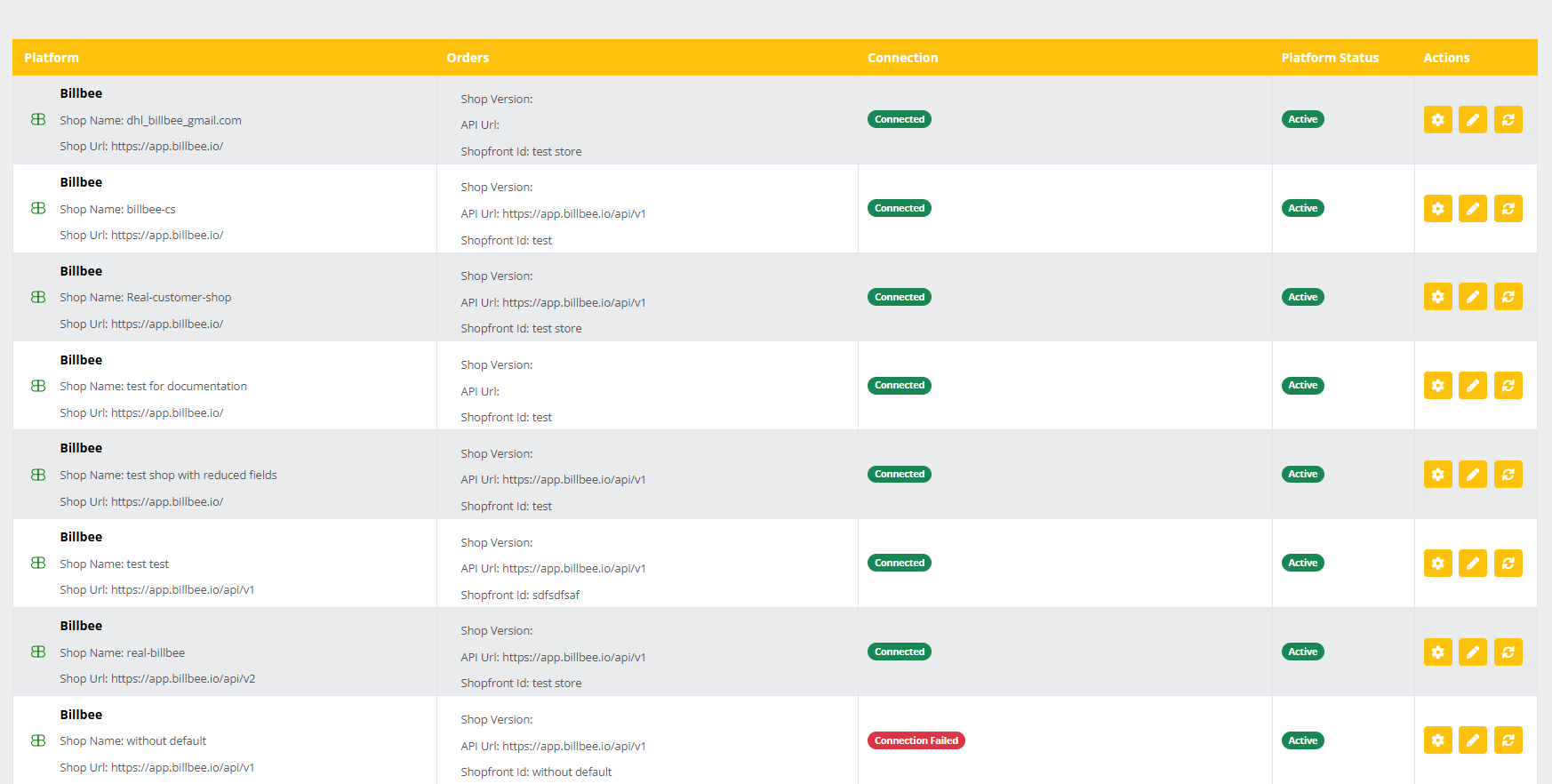The image size is (1552, 784).
Task: Open settings gear for the billbee-cs shop
Action: point(1437,208)
